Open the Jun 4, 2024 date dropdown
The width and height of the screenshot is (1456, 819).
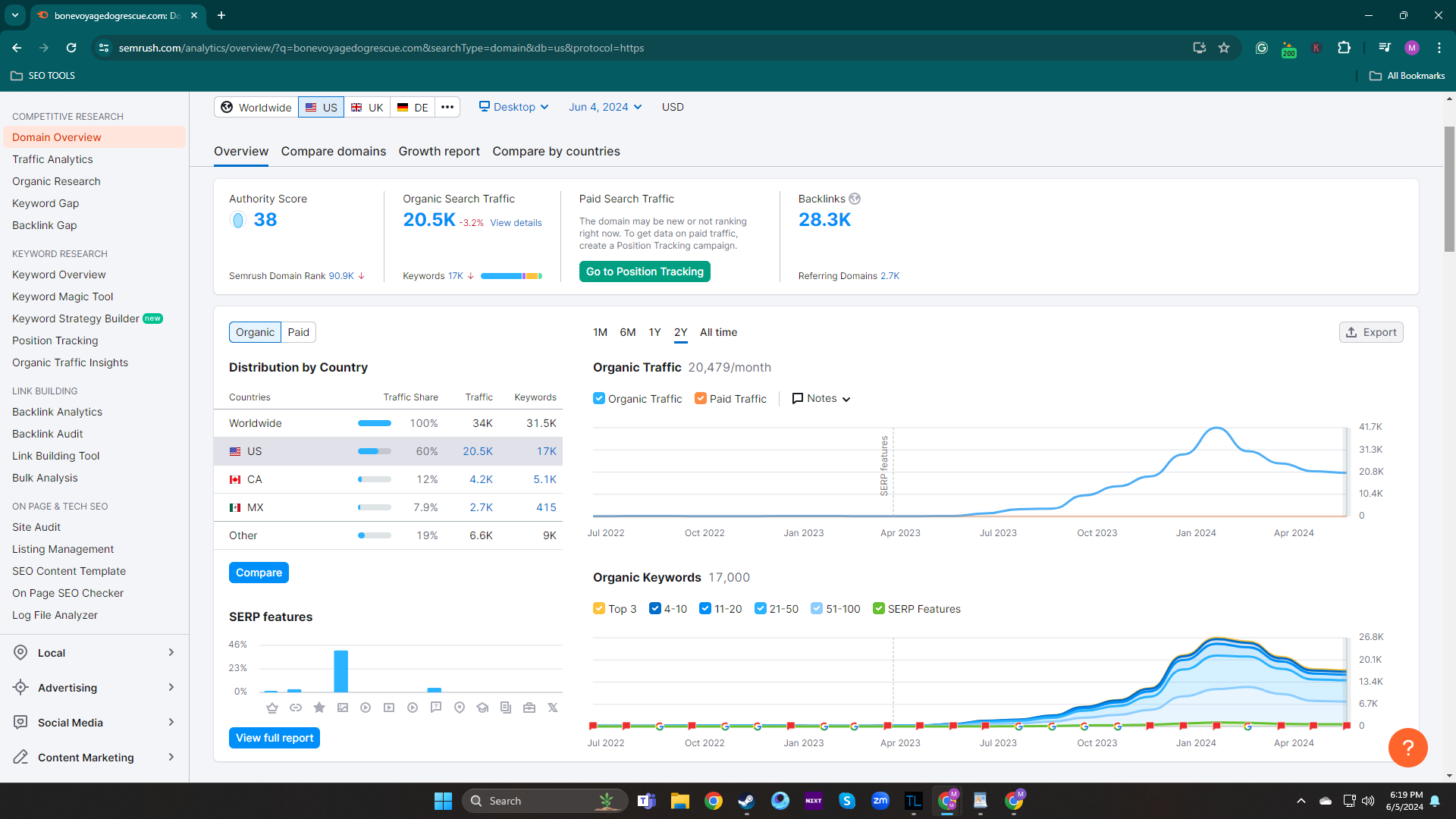(605, 107)
